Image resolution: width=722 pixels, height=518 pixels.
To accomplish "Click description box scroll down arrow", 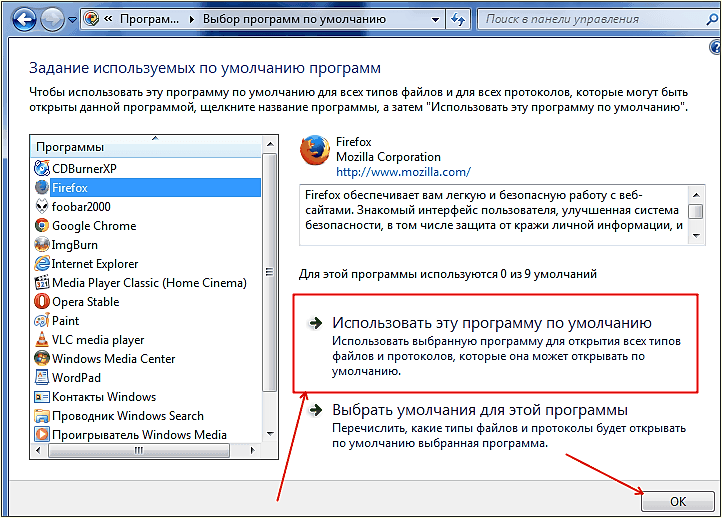I will [696, 236].
